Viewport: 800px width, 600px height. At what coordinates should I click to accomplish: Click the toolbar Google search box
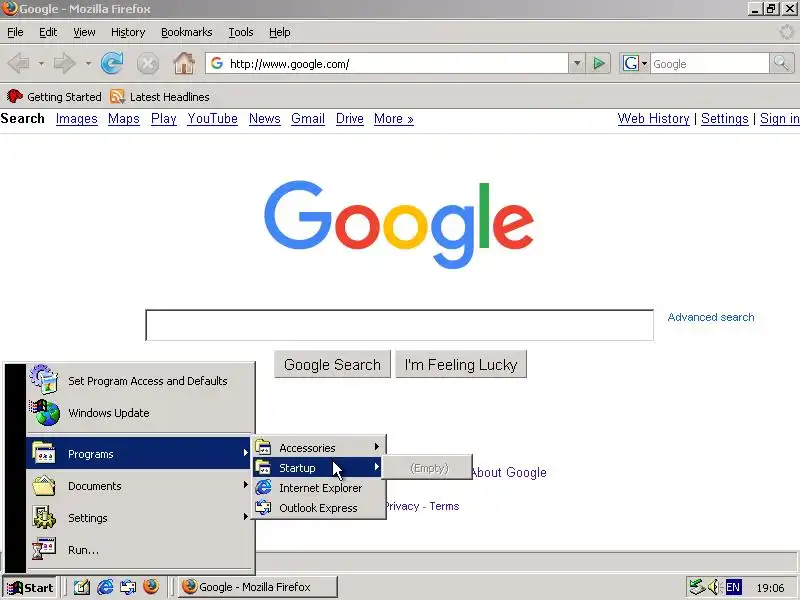click(709, 64)
